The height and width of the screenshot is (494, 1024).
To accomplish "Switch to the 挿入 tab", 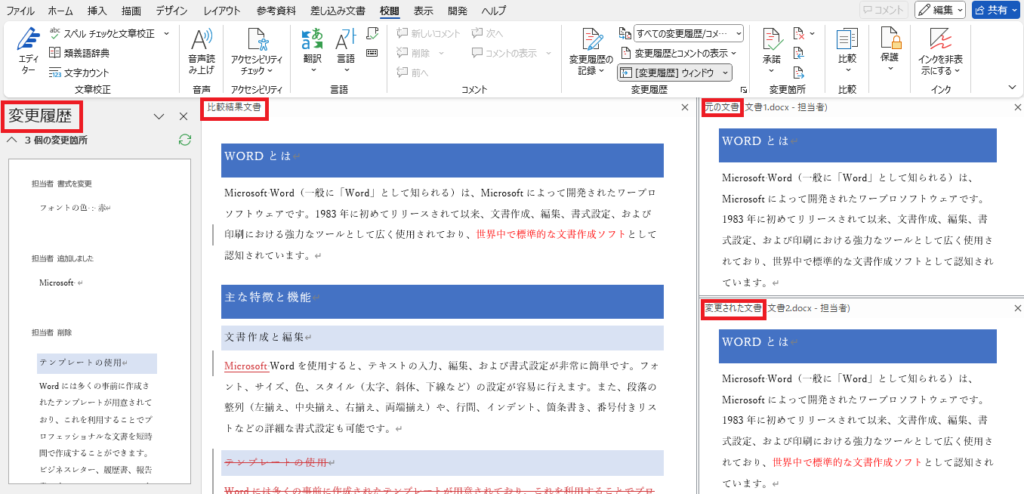I will click(x=97, y=11).
